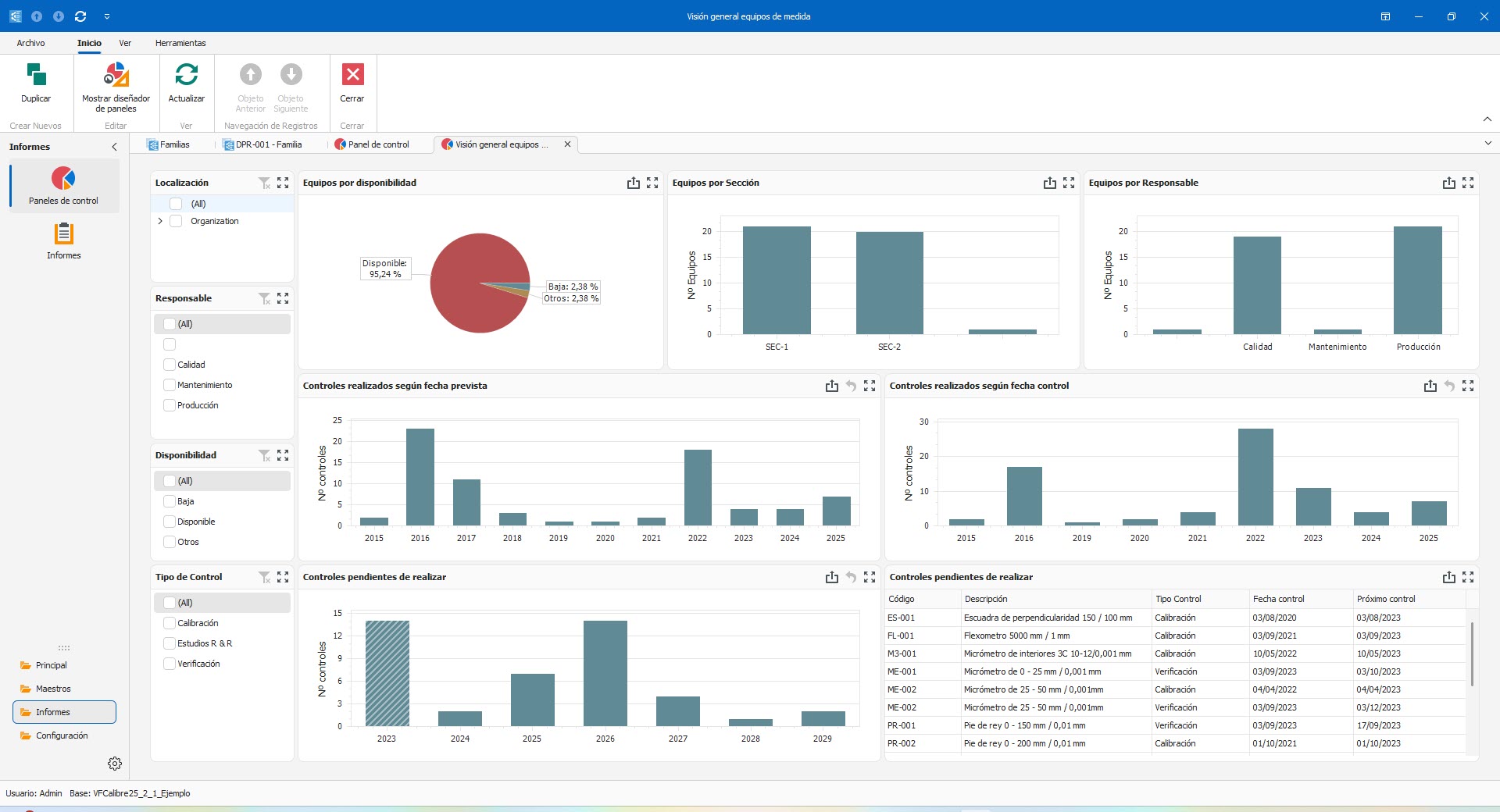Check the Calidad responsable checkbox

click(170, 365)
